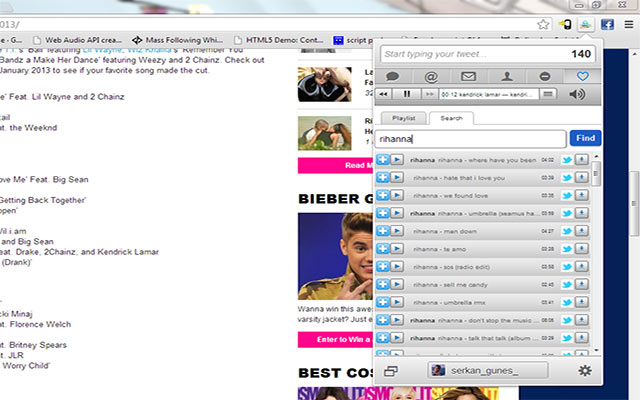The width and height of the screenshot is (640, 400).
Task: Open the direct messages envelope tab
Action: point(469,76)
